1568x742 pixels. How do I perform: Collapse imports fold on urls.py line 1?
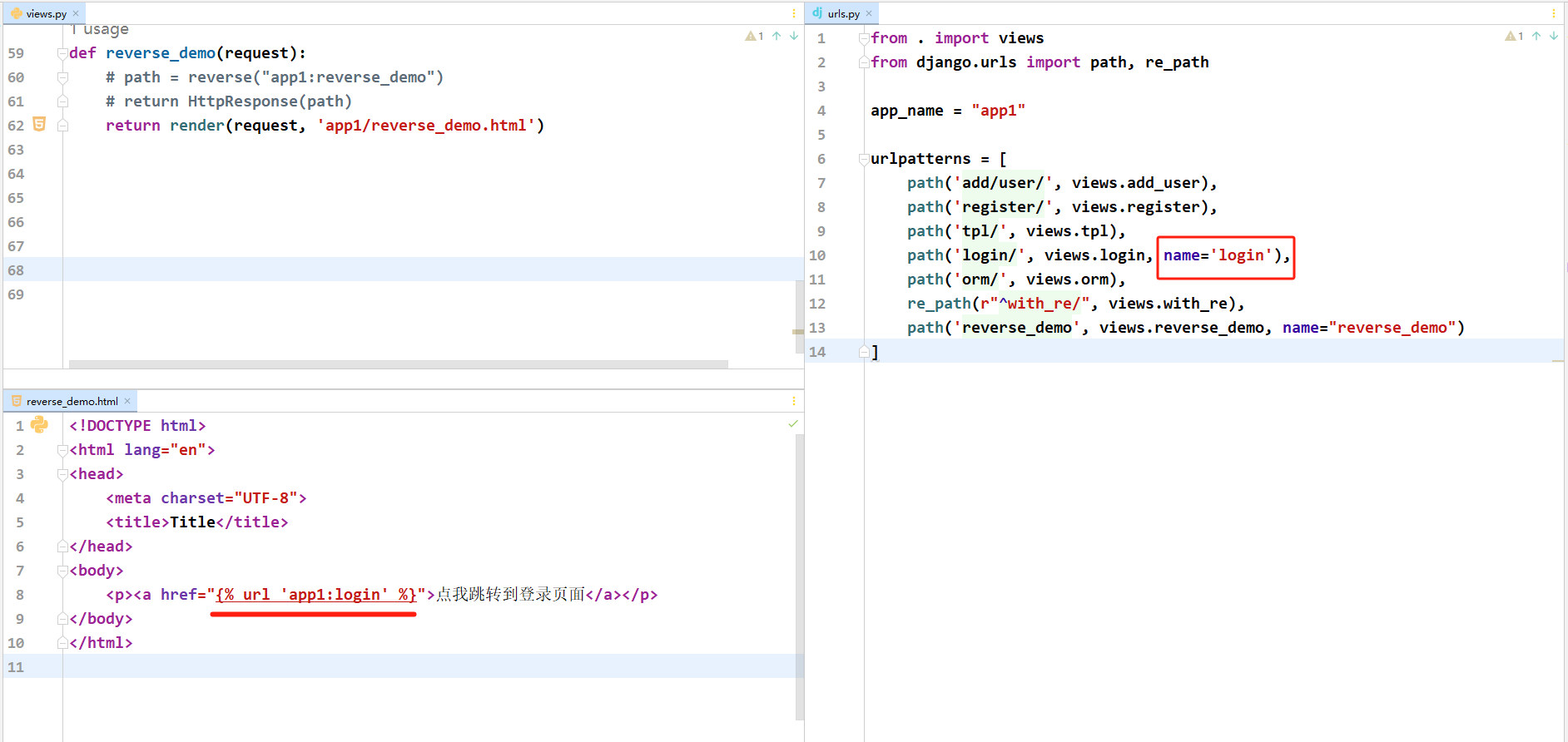864,38
